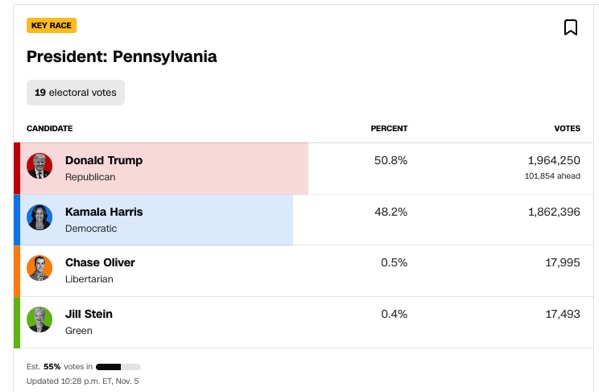Click the PERCENT column header

coord(389,128)
